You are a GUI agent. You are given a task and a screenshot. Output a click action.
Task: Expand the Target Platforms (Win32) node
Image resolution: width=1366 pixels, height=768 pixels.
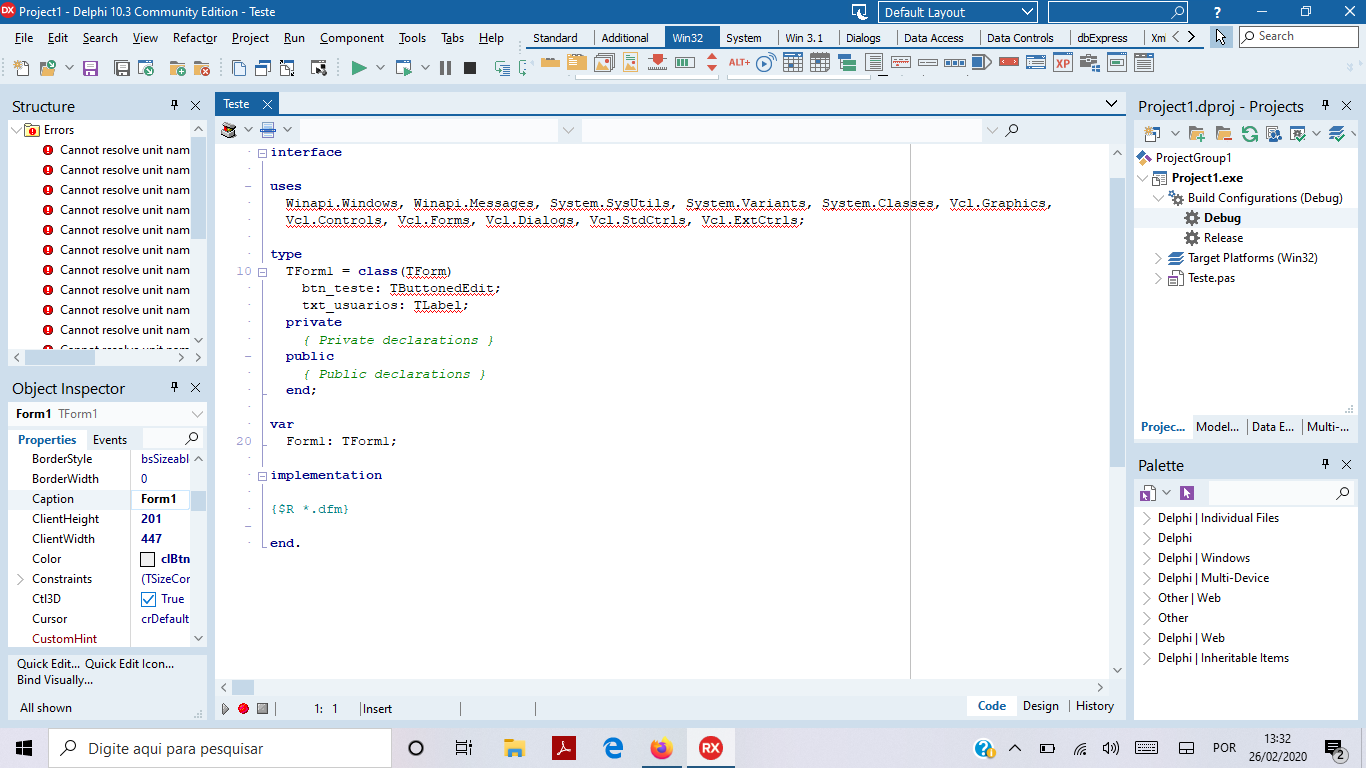(x=1160, y=258)
